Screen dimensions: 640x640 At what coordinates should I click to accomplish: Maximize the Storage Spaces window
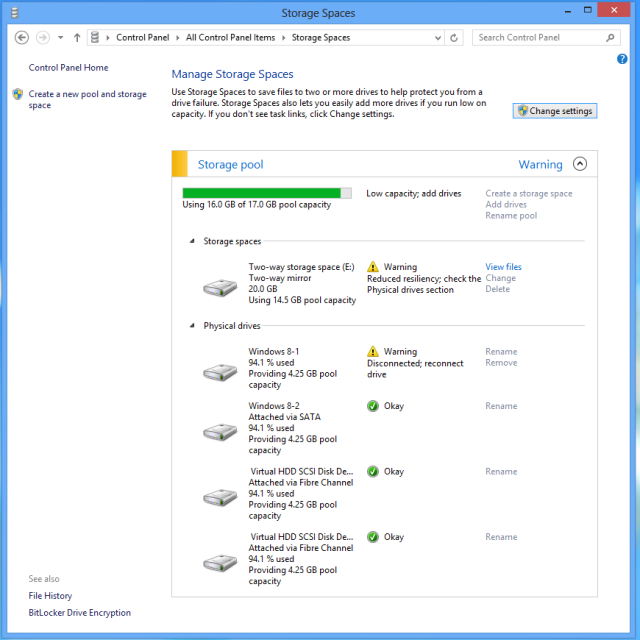(x=587, y=10)
